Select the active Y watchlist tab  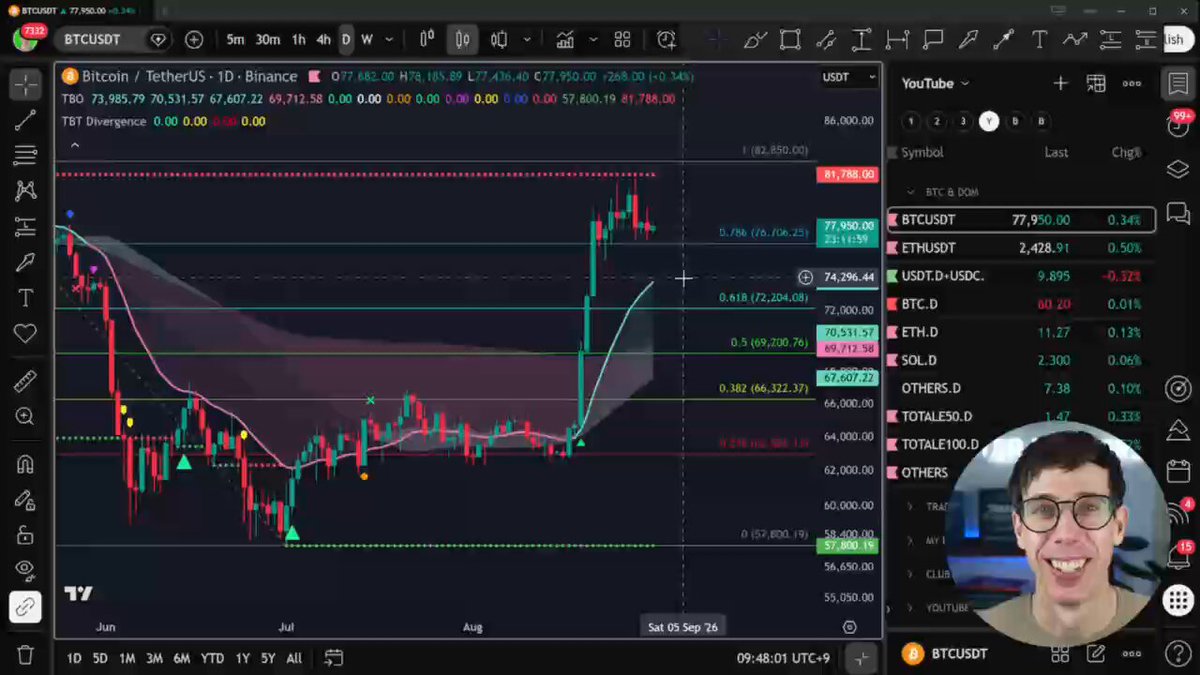pyautogui.click(x=989, y=121)
